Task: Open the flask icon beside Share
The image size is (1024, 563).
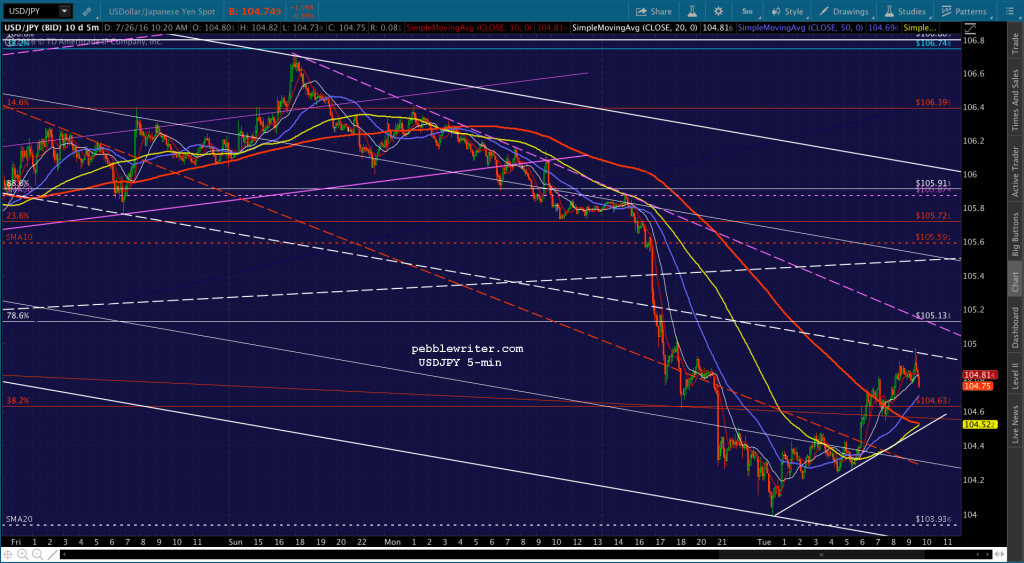Action: (x=692, y=11)
